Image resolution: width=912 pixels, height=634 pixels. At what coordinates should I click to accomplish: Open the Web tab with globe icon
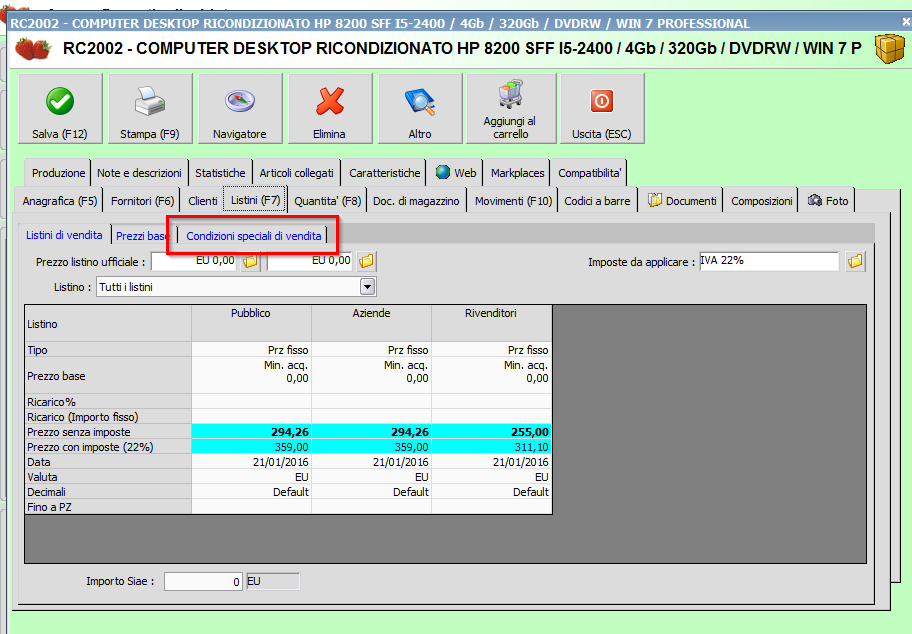(456, 173)
